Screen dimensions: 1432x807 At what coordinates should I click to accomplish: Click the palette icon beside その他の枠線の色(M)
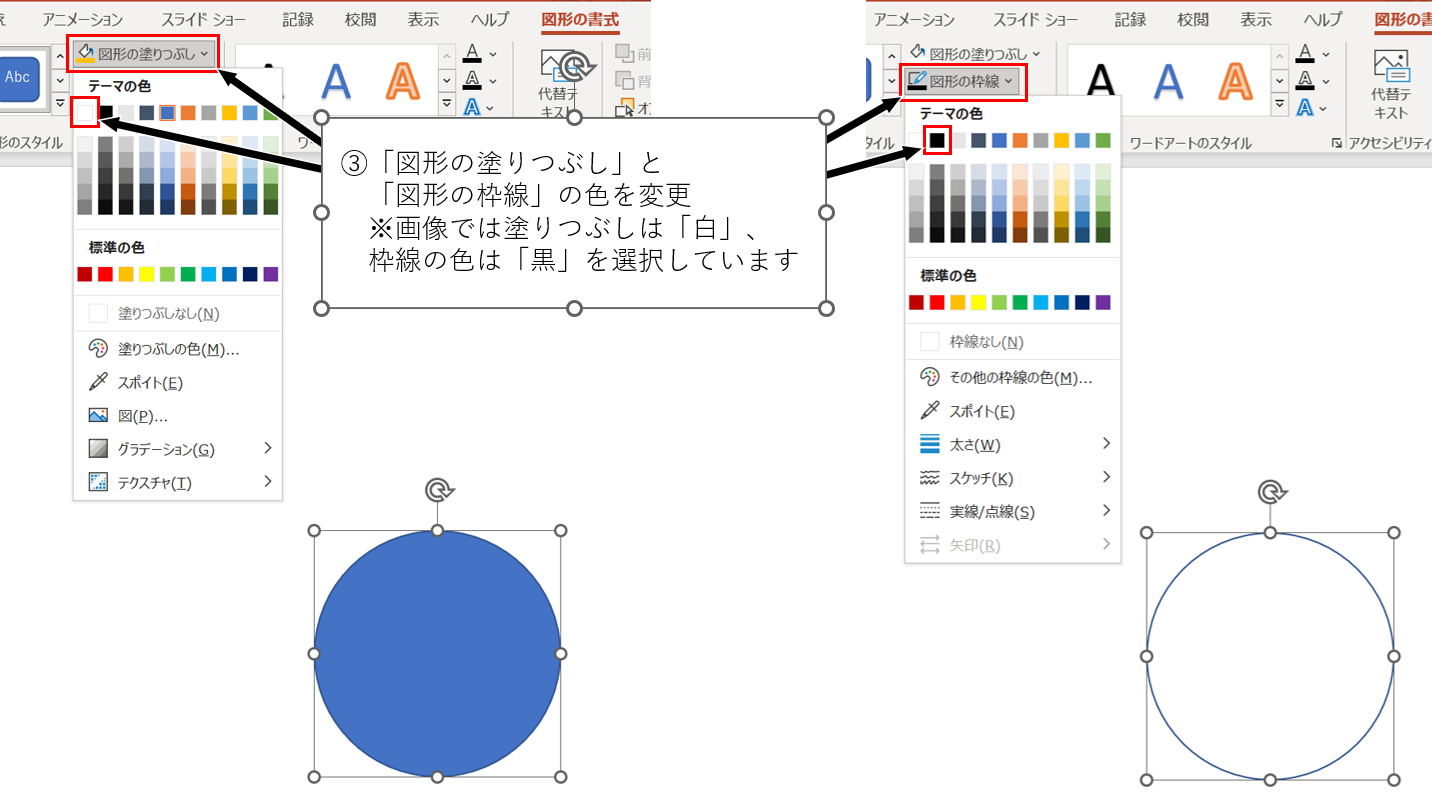click(930, 378)
